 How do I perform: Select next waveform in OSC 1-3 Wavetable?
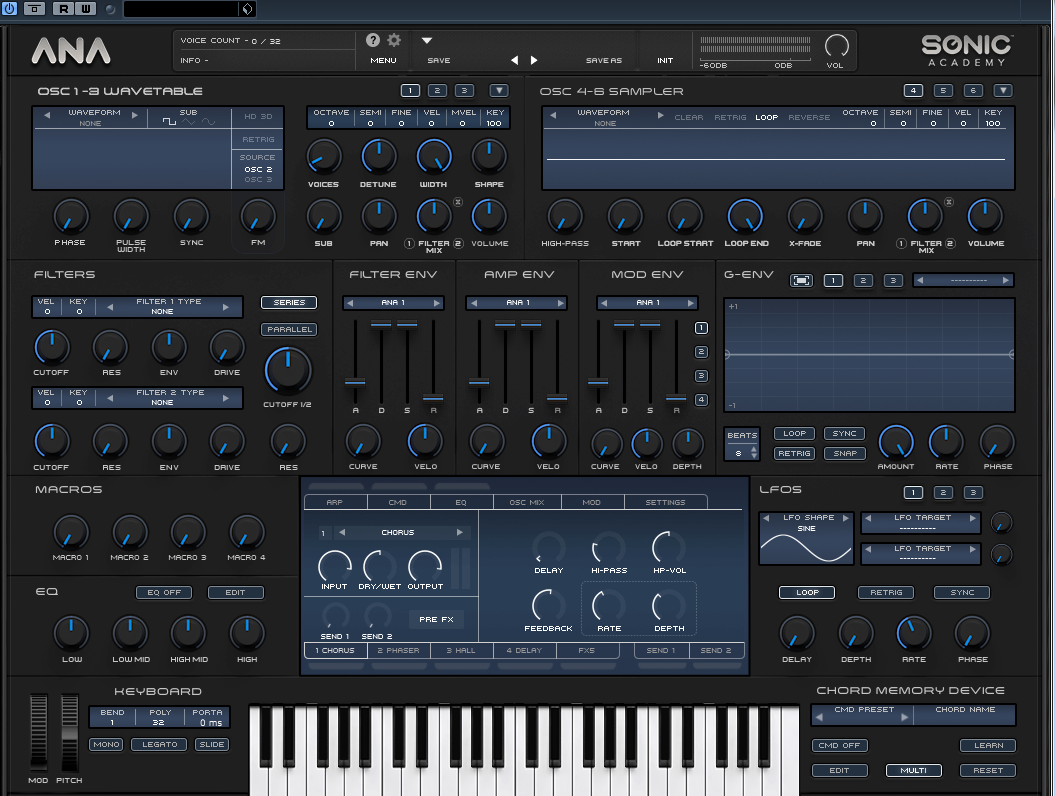135,115
